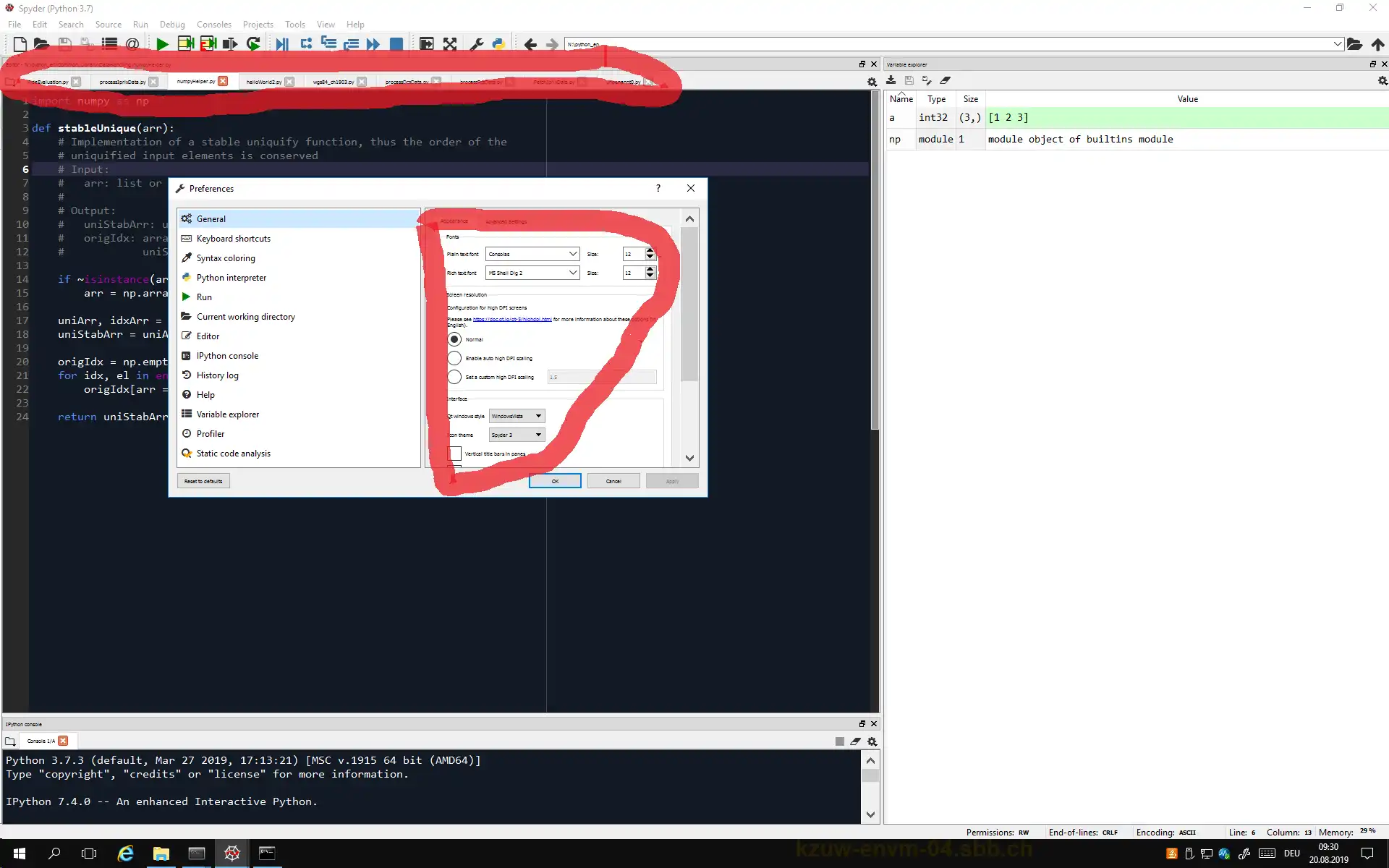Viewport: 1389px width, 868px height.
Task: Maximize current pane with the fullscreen arrows icon
Action: pyautogui.click(x=450, y=44)
